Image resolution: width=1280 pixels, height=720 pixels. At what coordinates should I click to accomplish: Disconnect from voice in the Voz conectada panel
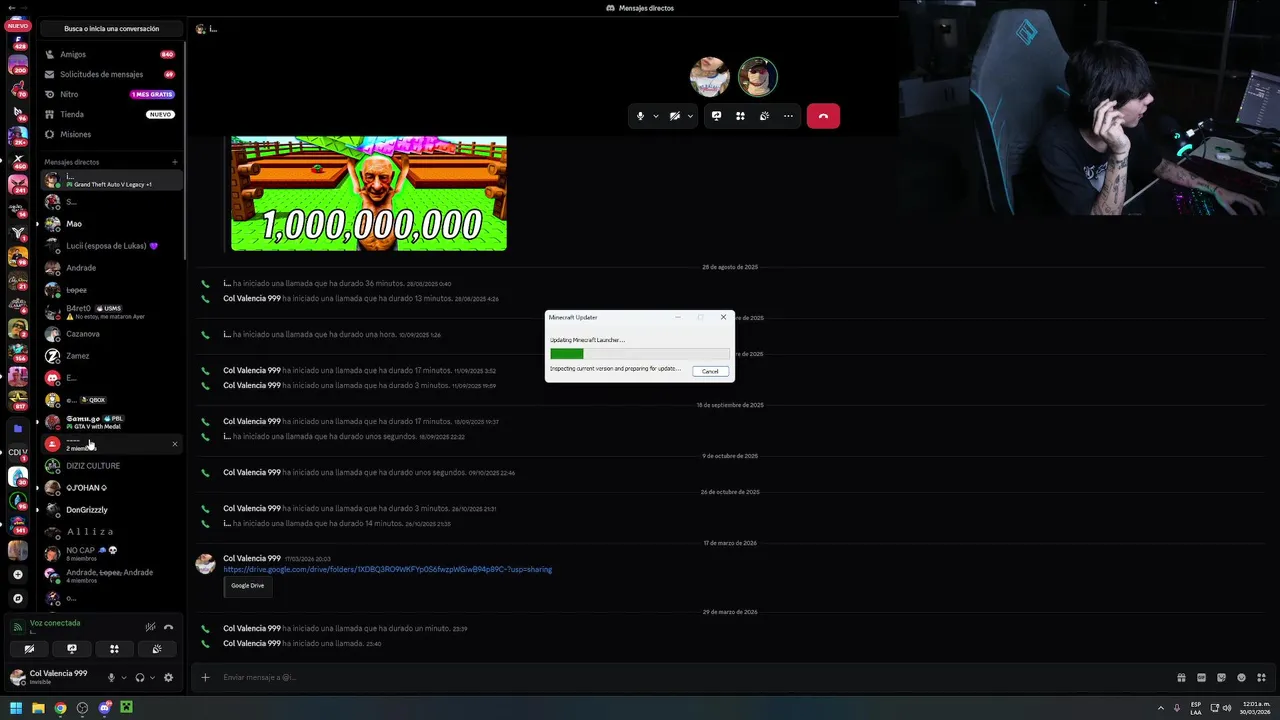[168, 627]
